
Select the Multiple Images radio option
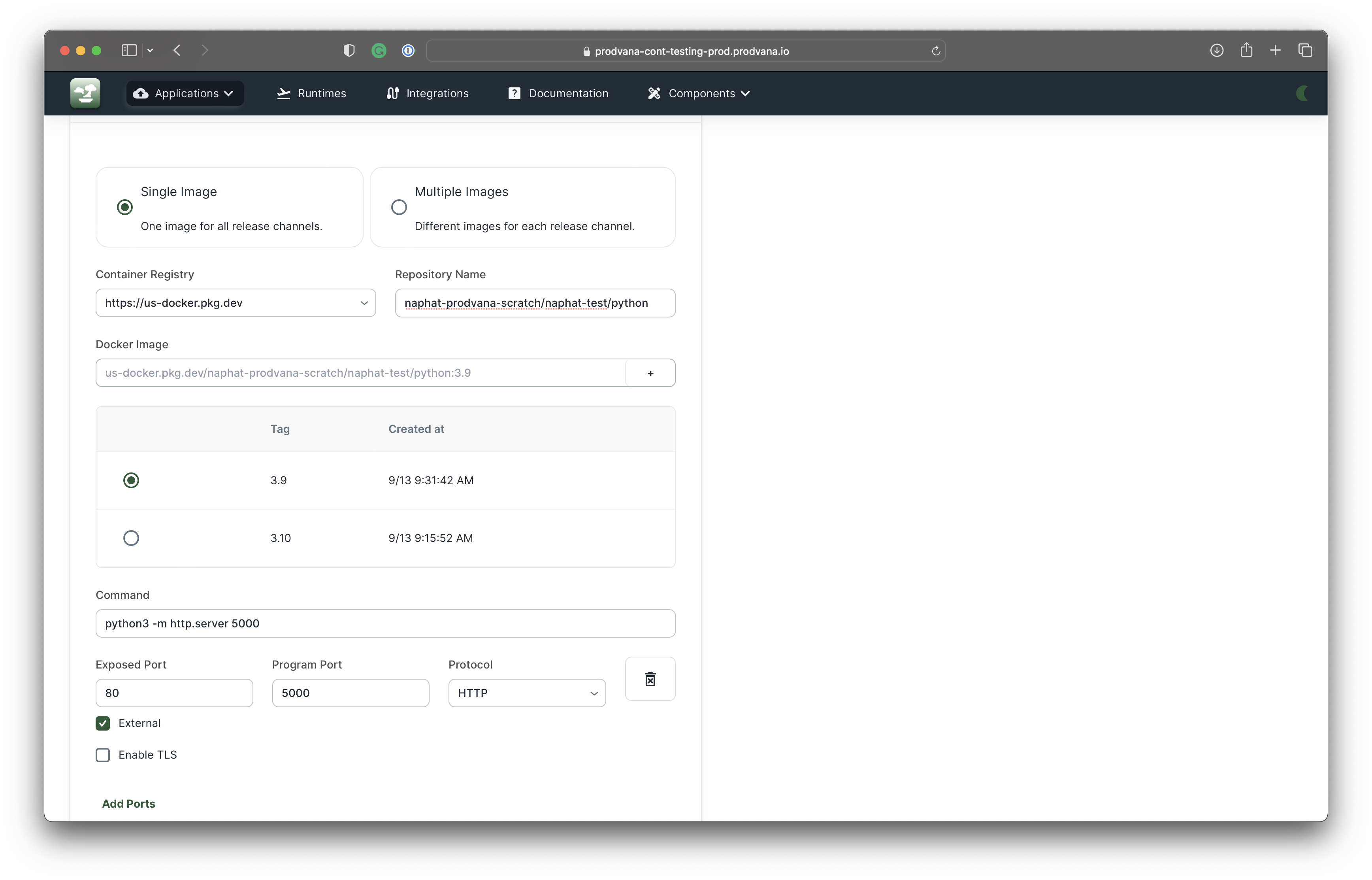(x=399, y=207)
